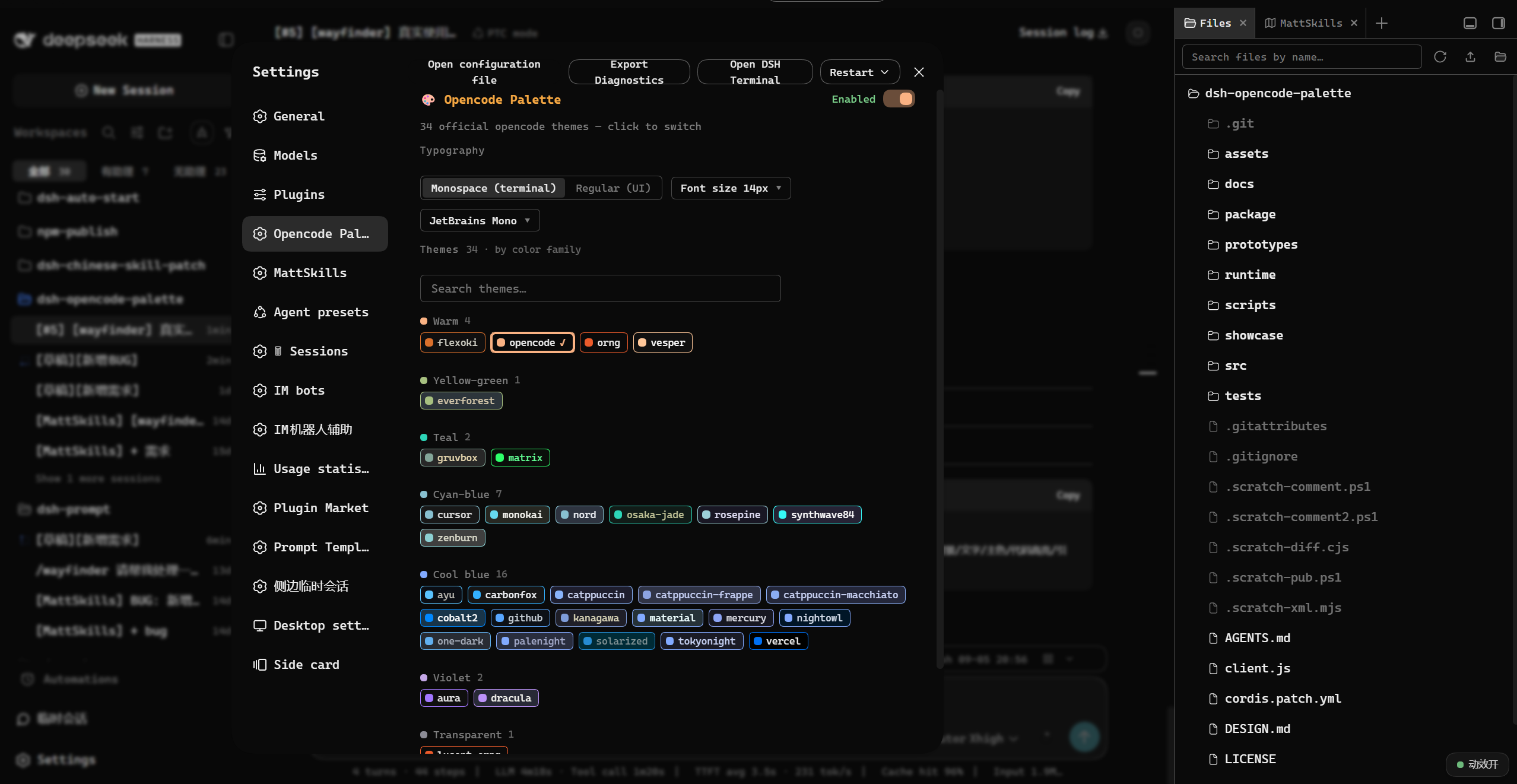Open General settings section
This screenshot has width=1517, height=784.
point(315,116)
